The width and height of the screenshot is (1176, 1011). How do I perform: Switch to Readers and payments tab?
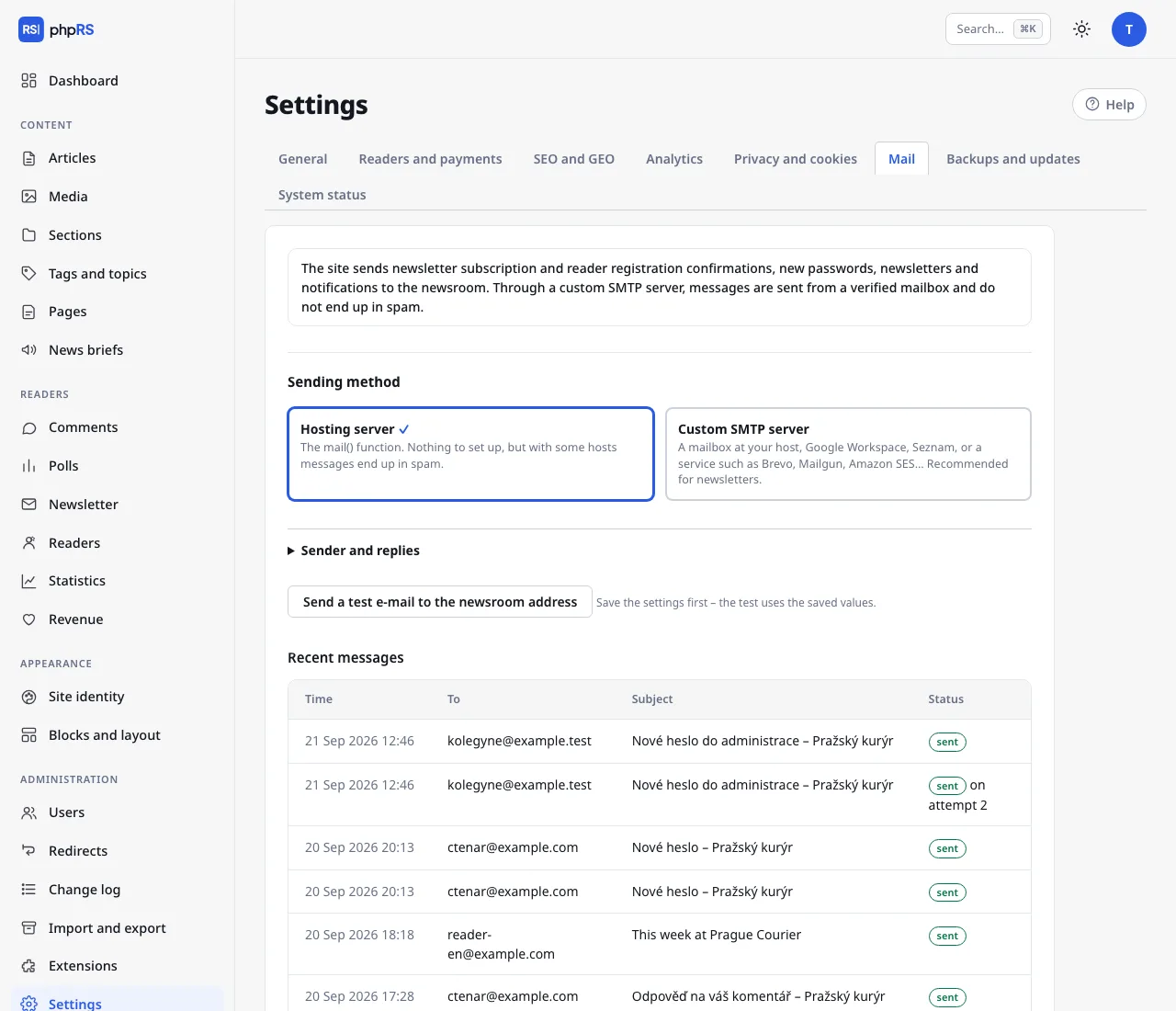click(430, 159)
